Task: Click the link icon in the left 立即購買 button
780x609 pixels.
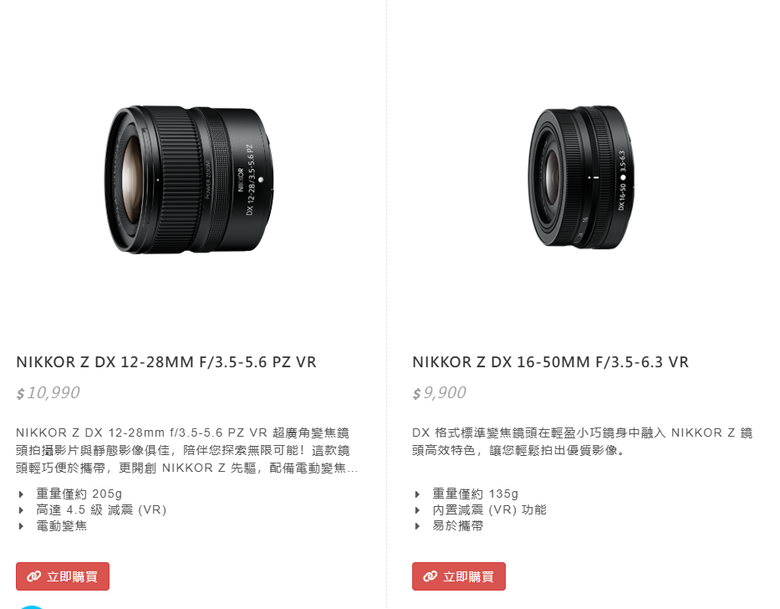Action: (34, 576)
